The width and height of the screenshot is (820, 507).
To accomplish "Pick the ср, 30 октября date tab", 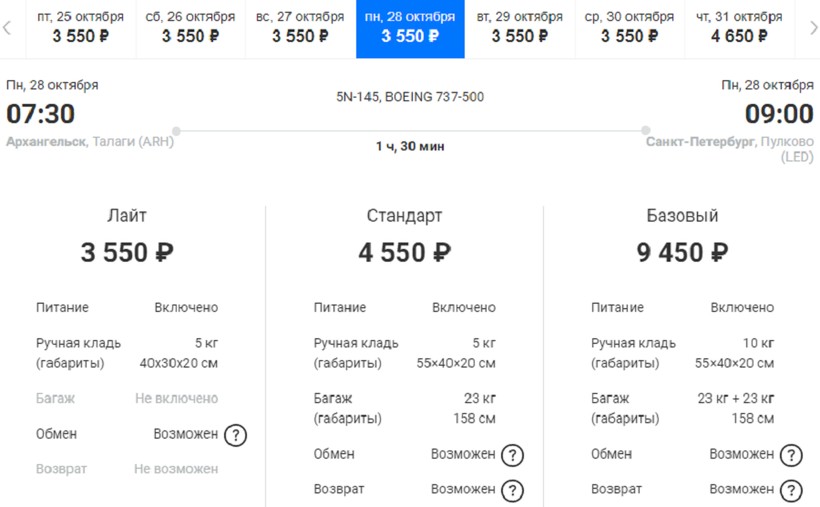I will point(630,27).
